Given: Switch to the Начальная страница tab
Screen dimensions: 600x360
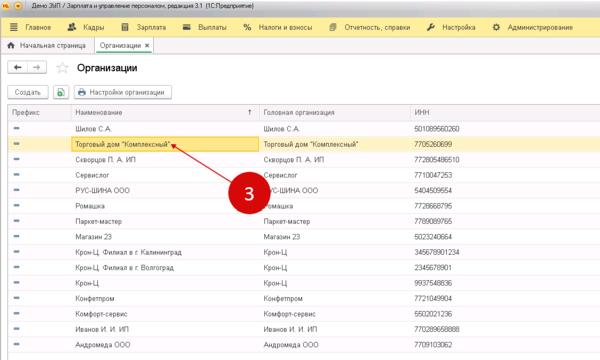Looking at the screenshot, I should (47, 46).
